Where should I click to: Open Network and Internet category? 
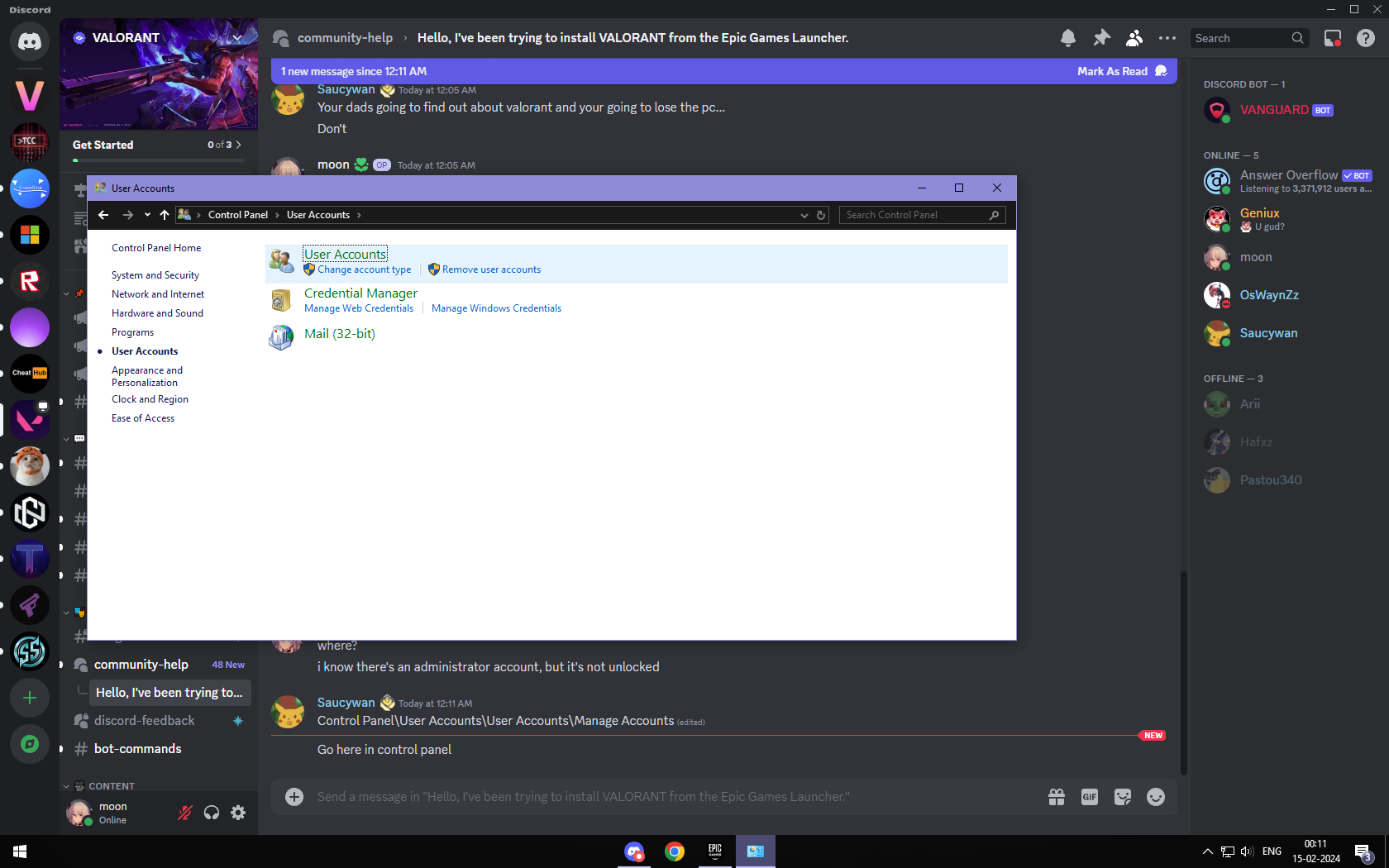pos(158,294)
